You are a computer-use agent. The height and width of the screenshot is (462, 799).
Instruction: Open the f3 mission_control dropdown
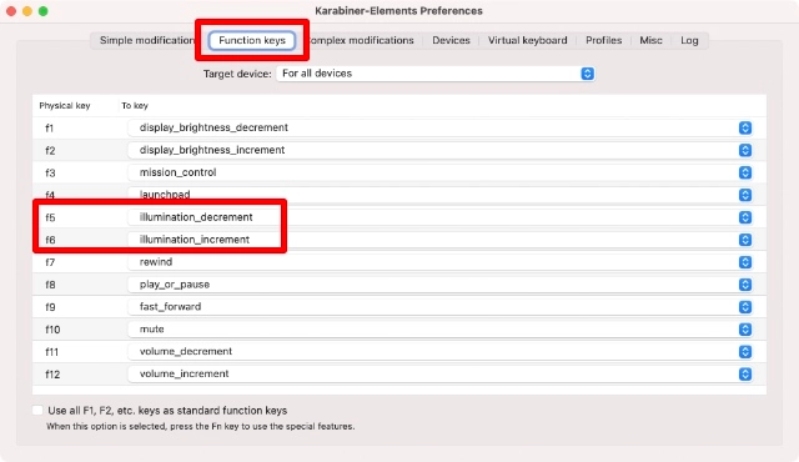click(x=744, y=173)
